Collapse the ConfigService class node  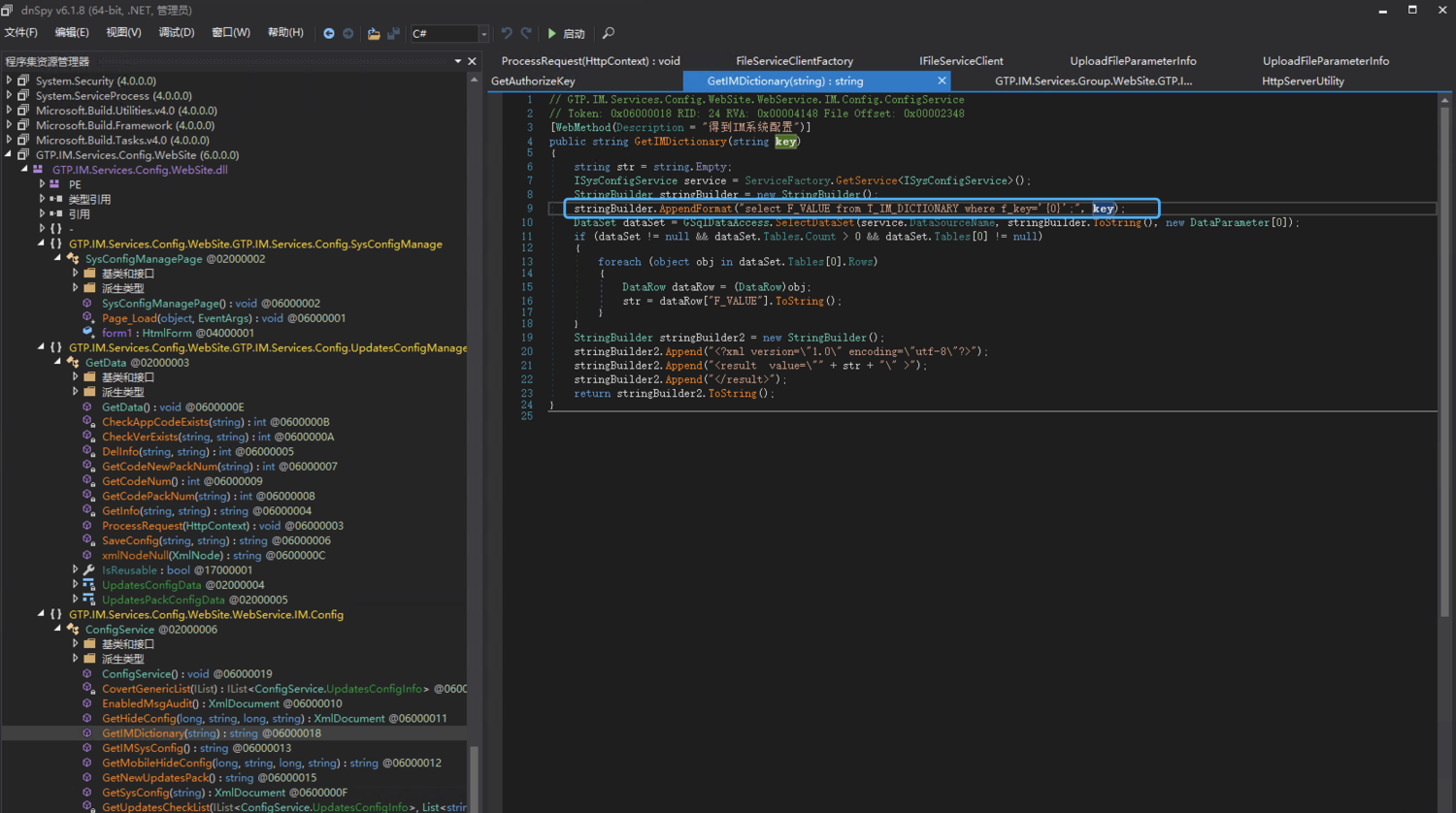click(58, 630)
